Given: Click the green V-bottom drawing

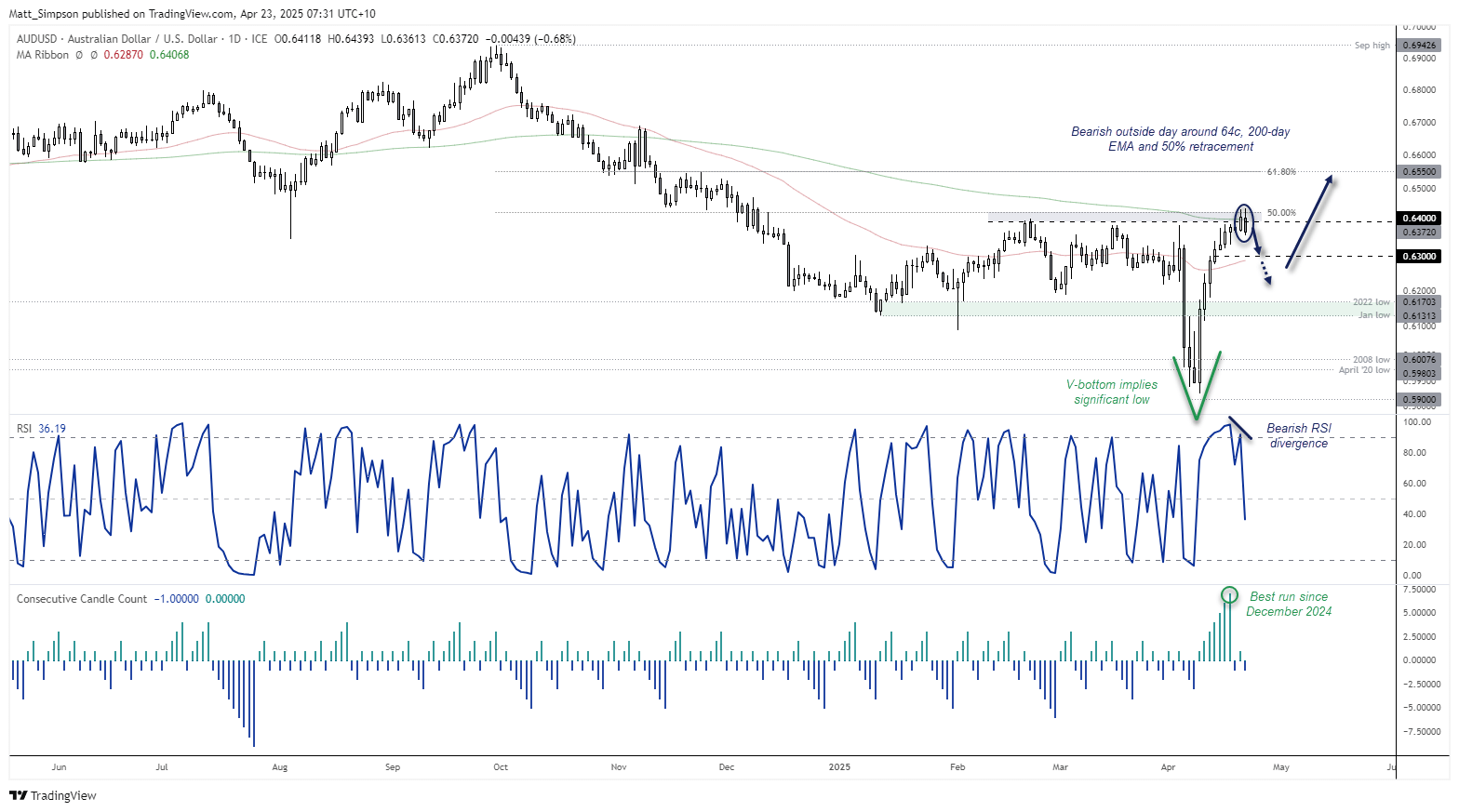Looking at the screenshot, I should [1197, 386].
